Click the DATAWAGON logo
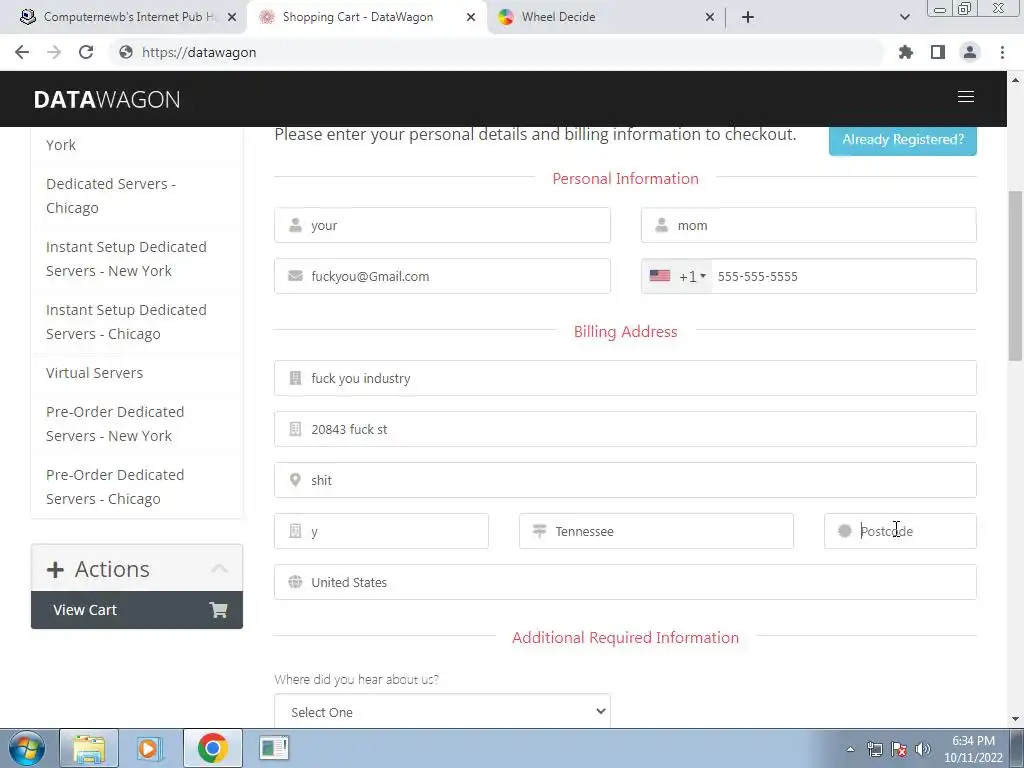This screenshot has width=1024, height=768. click(x=106, y=99)
